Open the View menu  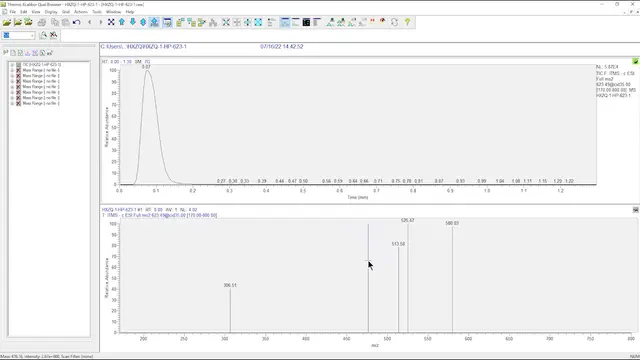point(36,12)
